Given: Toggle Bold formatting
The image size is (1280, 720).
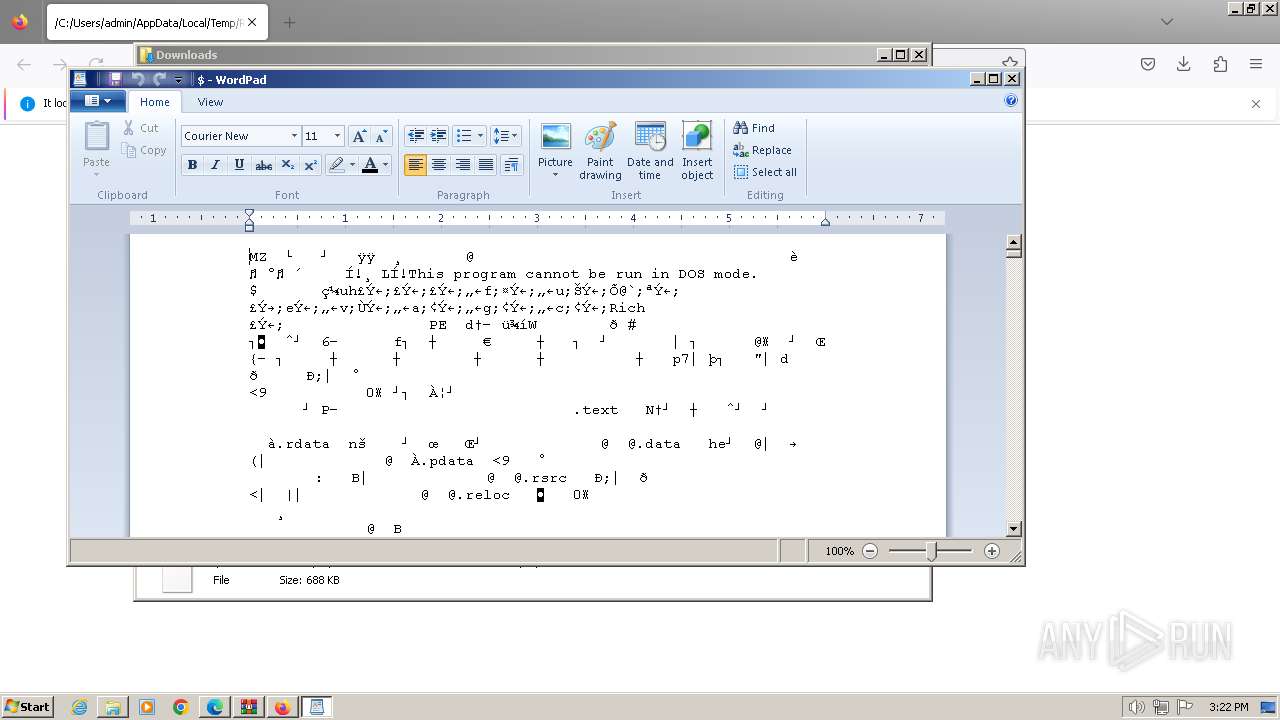Looking at the screenshot, I should point(192,165).
